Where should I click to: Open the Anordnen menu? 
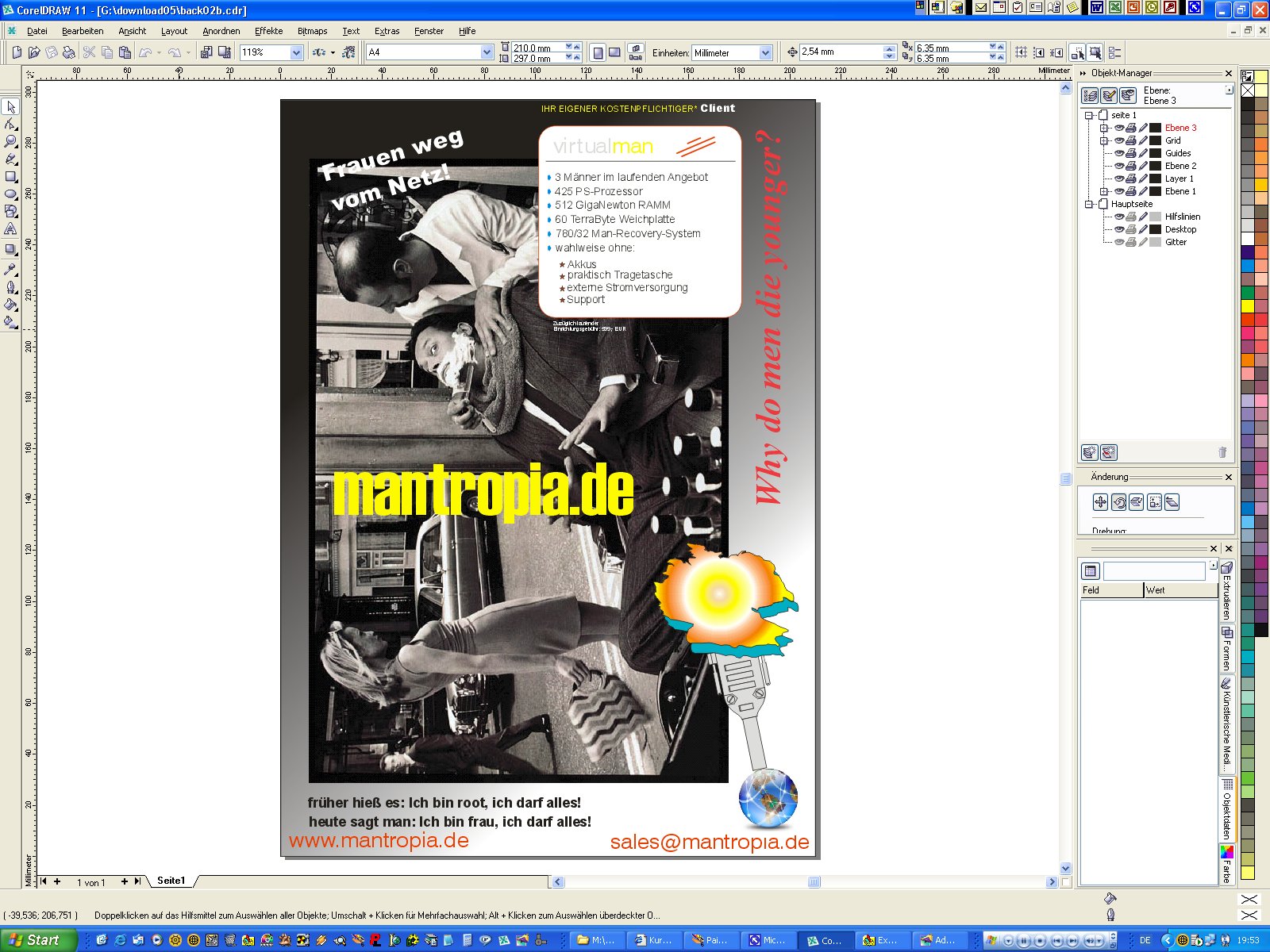[221, 31]
